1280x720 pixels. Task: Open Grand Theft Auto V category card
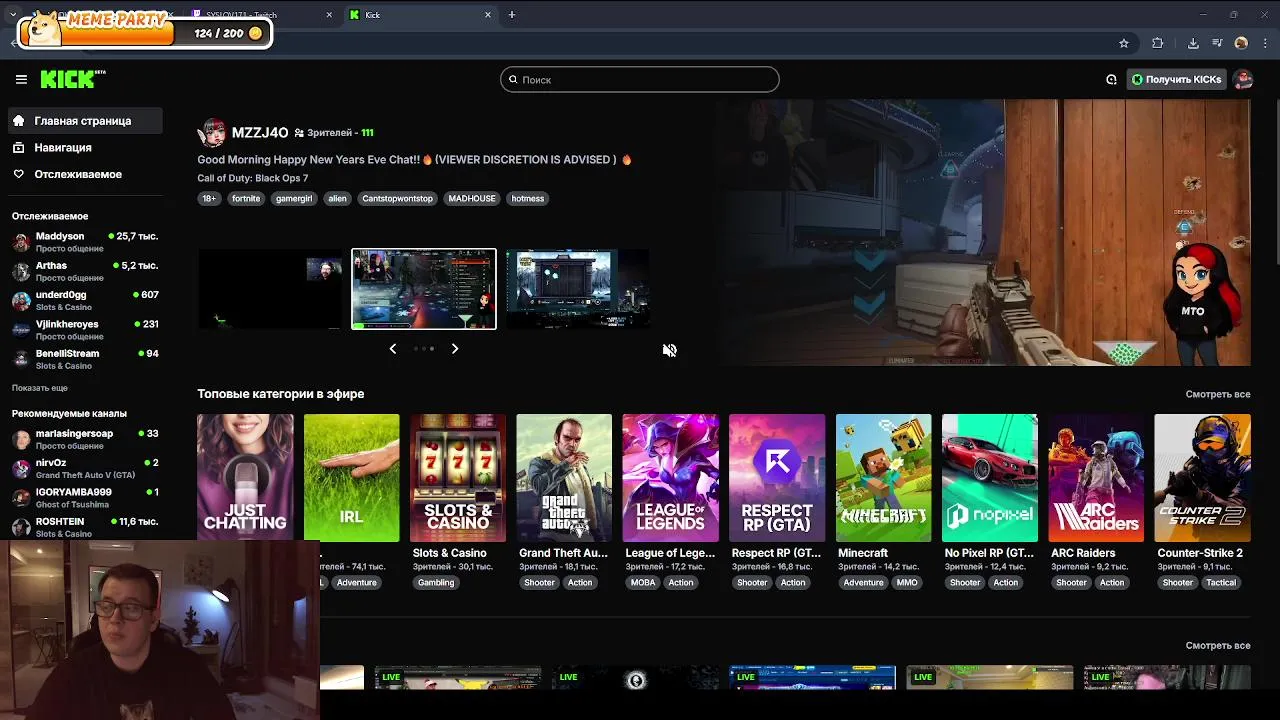point(564,477)
